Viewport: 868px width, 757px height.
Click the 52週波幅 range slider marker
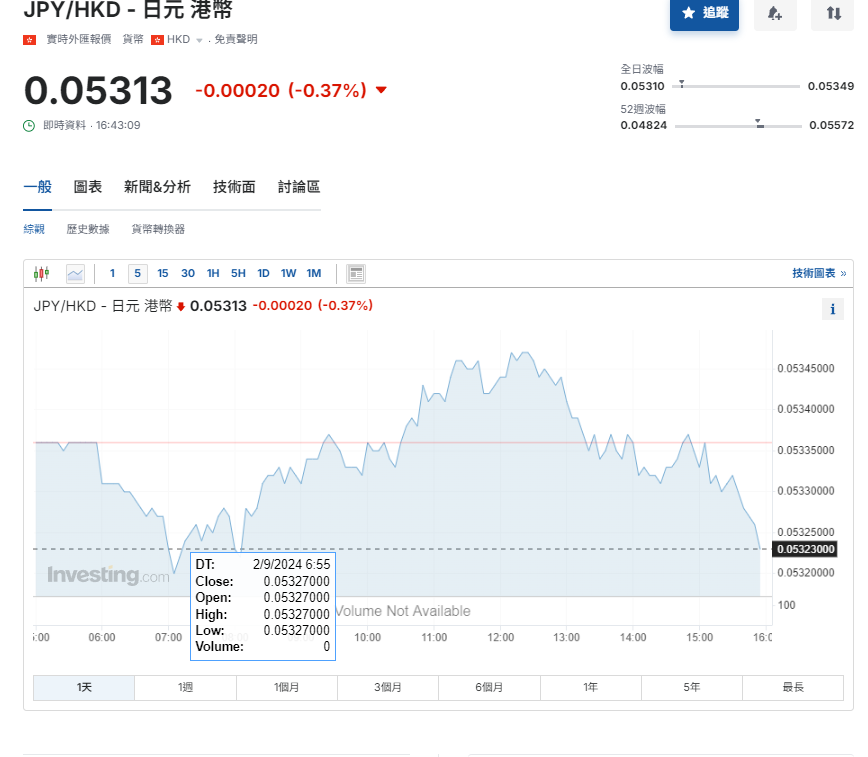pos(759,124)
